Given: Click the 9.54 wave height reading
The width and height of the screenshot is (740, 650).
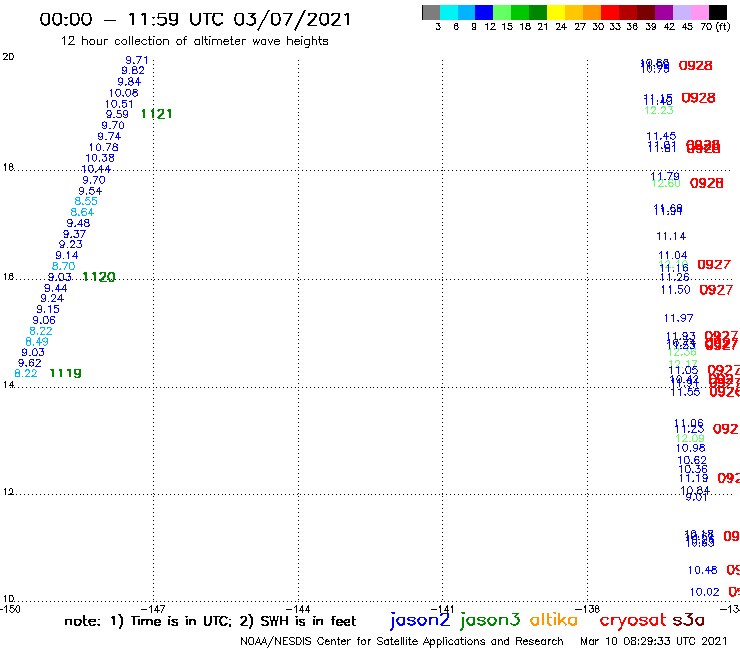Looking at the screenshot, I should click(90, 191).
